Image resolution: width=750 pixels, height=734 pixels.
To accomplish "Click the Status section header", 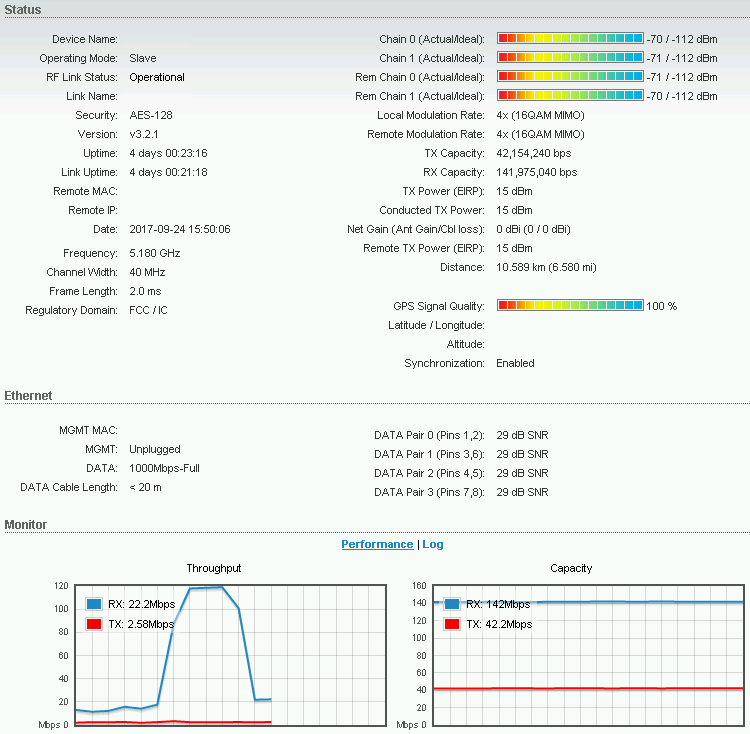I will [23, 9].
